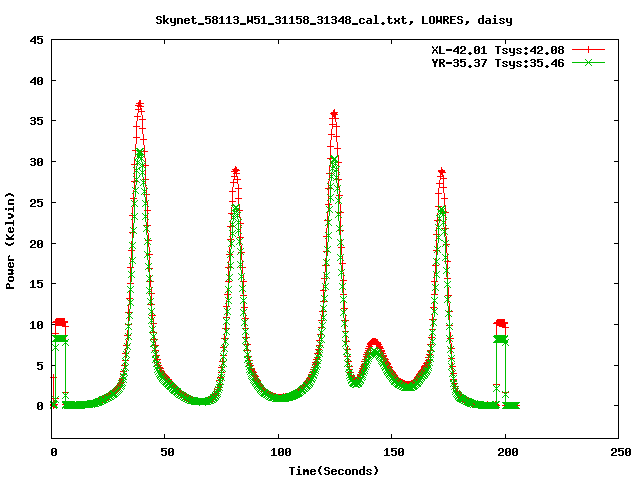Click the YR-35.37 Tsys:35.46 legend entry
The image size is (640, 480).
[x=498, y=63]
